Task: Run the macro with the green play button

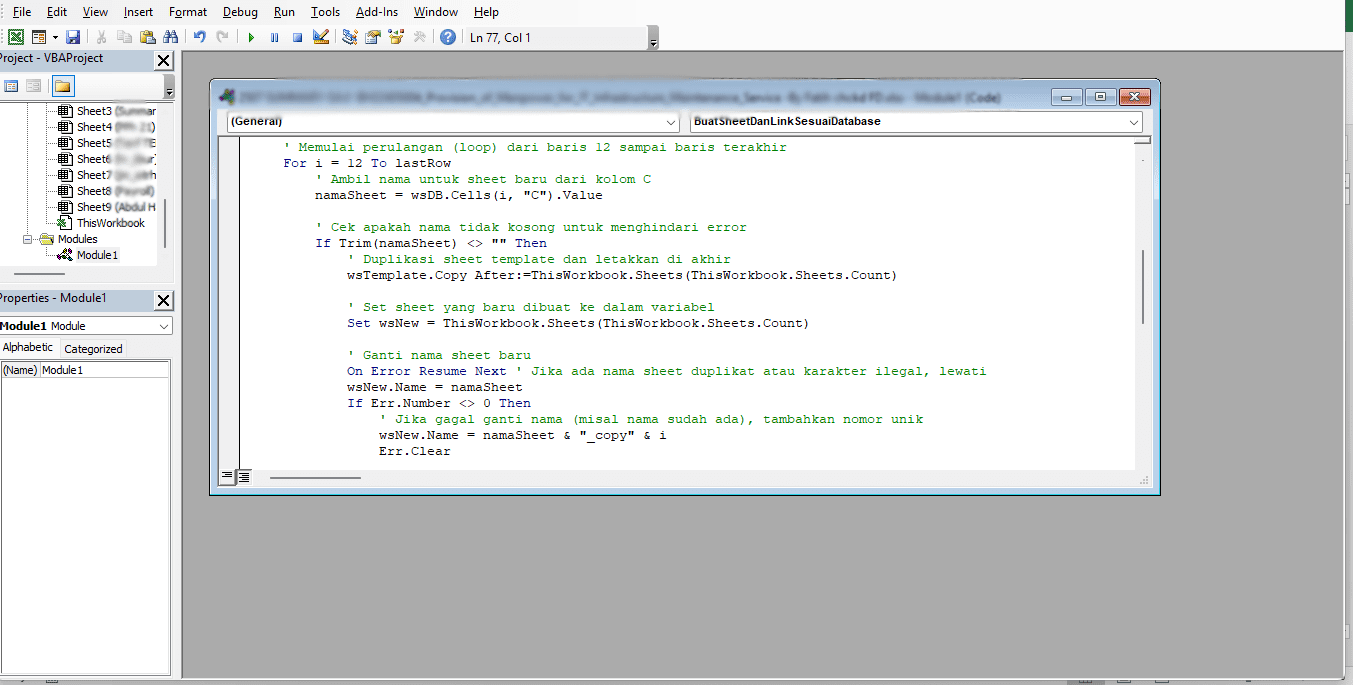Action: click(x=252, y=37)
